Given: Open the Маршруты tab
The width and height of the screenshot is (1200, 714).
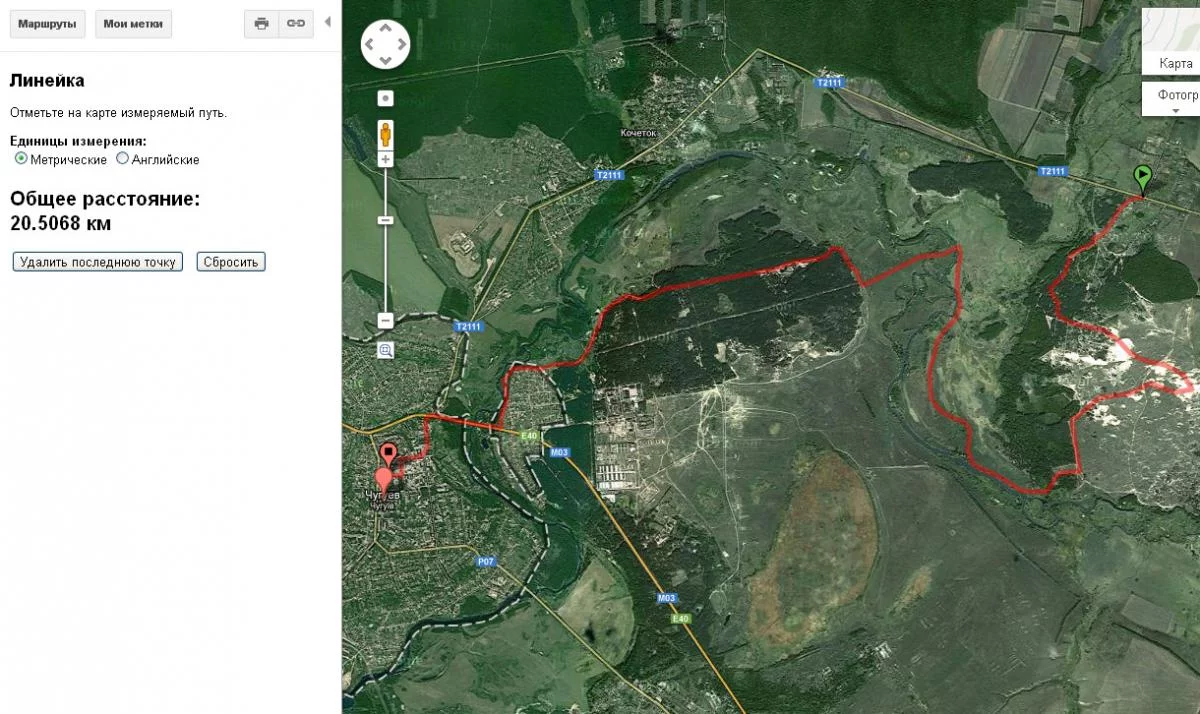Looking at the screenshot, I should click(x=48, y=24).
